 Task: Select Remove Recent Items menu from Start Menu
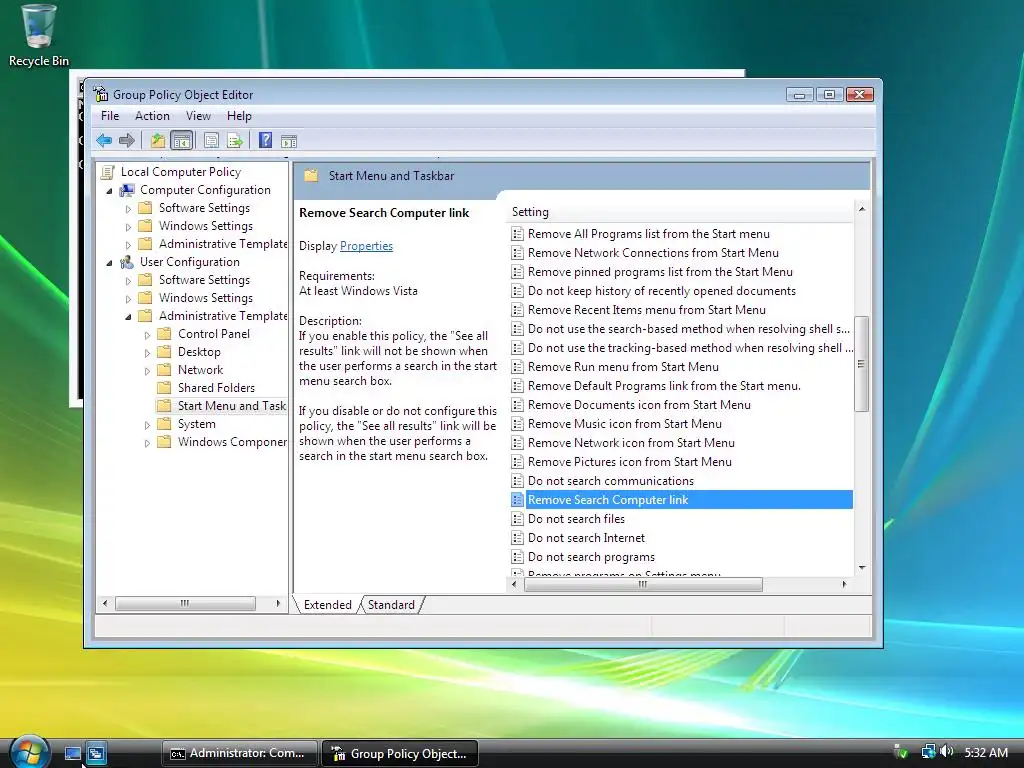pyautogui.click(x=647, y=310)
